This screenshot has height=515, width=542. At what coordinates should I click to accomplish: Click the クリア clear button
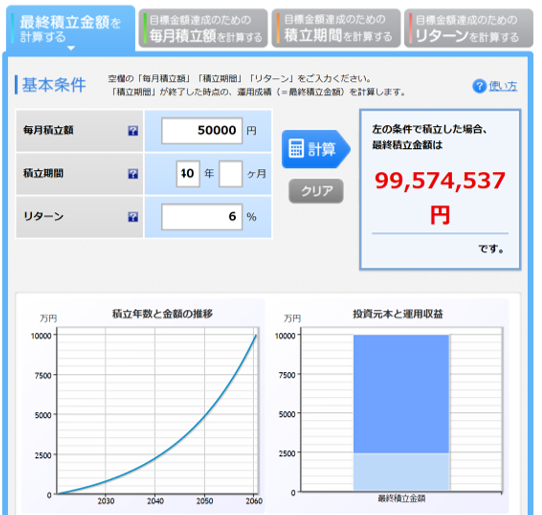point(316,191)
